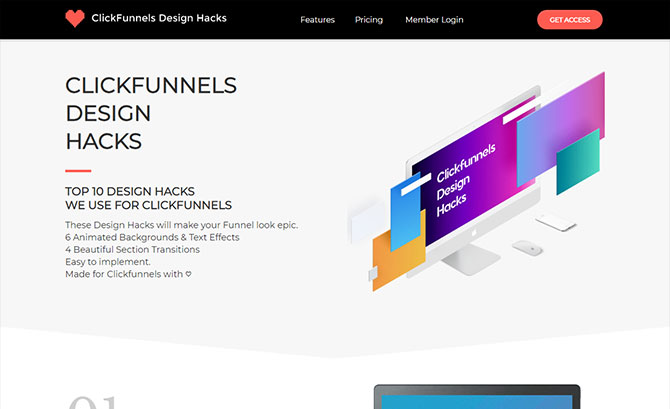Open the Features nav link
This screenshot has width=670, height=409.
317,20
